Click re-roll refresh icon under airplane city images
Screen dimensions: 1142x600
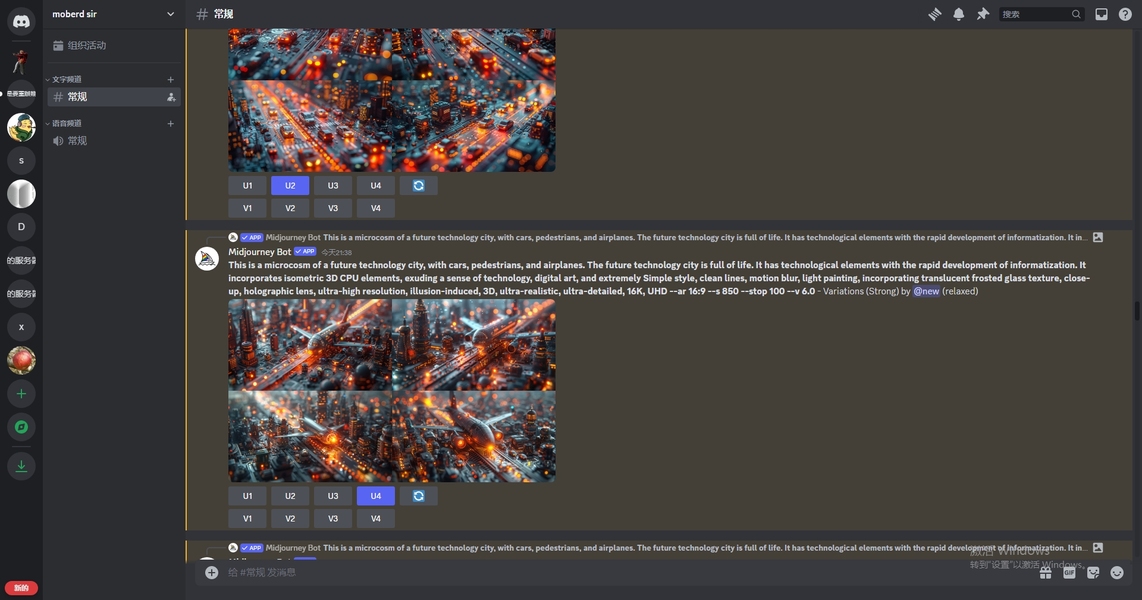click(x=419, y=496)
